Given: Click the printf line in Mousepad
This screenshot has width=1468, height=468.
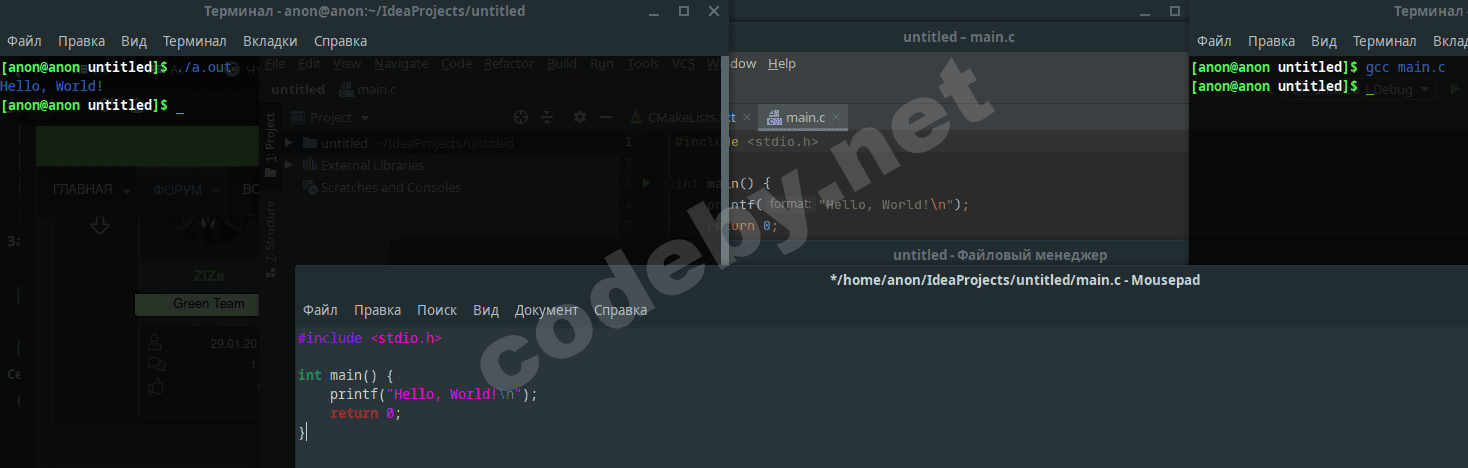Looking at the screenshot, I should point(434,394).
